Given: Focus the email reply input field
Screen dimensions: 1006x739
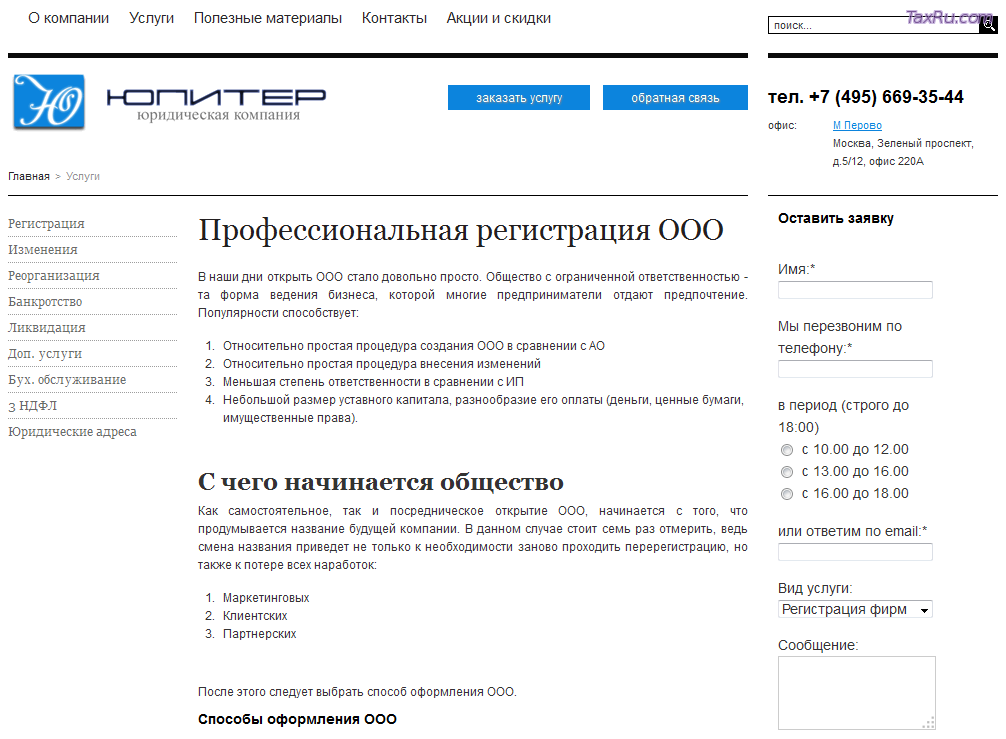Looking at the screenshot, I should point(855,552).
